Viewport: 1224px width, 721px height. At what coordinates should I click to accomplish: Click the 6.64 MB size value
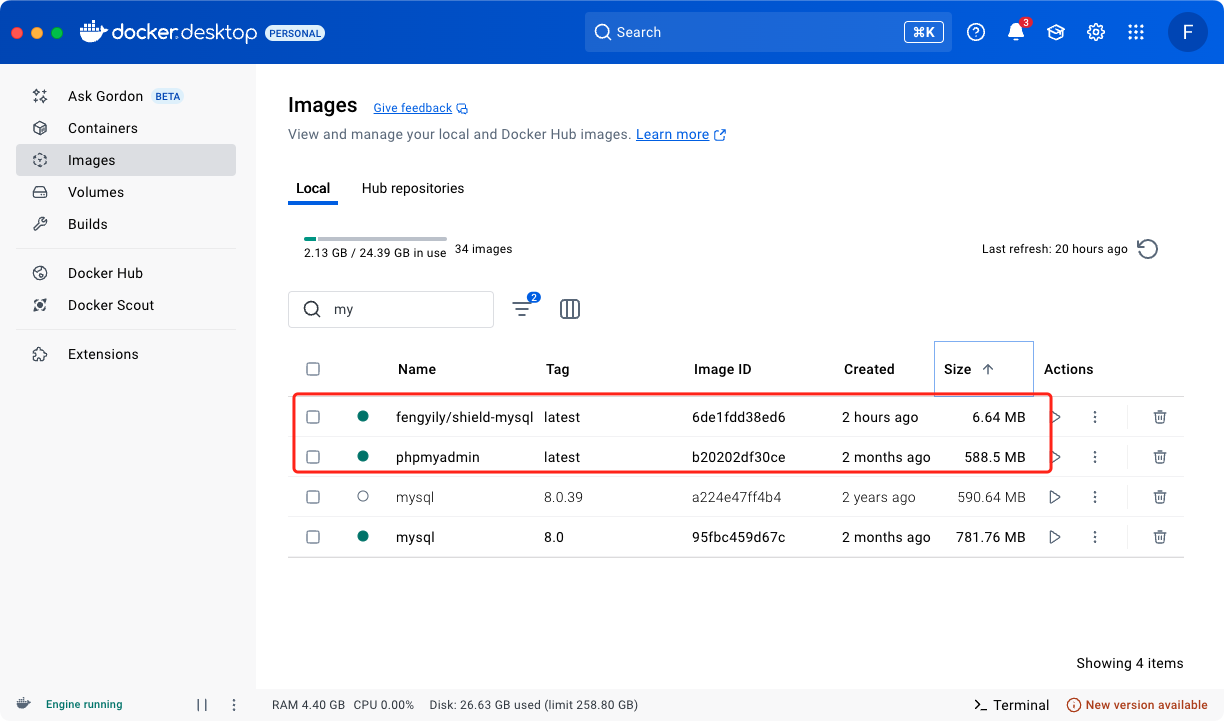coord(999,417)
